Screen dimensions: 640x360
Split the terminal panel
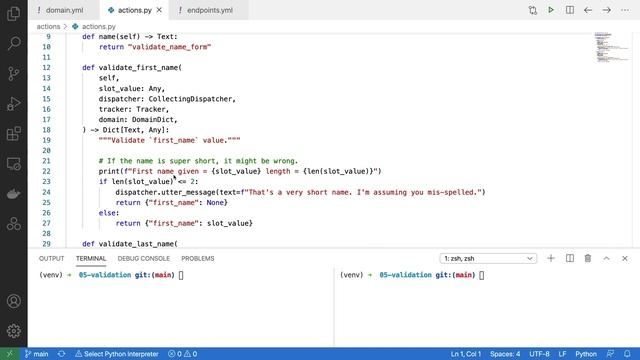click(570, 258)
